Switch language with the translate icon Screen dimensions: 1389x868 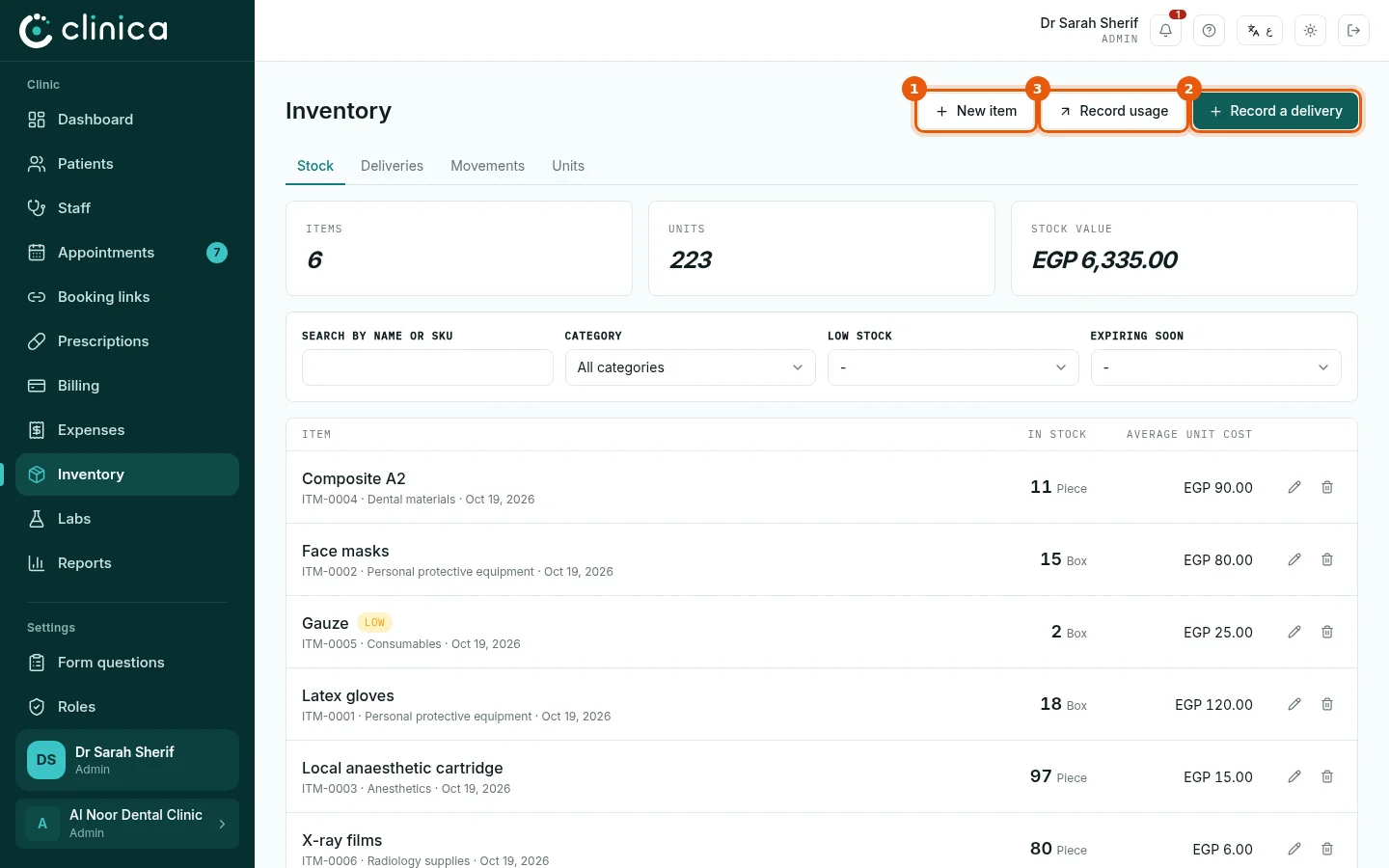[1260, 31]
